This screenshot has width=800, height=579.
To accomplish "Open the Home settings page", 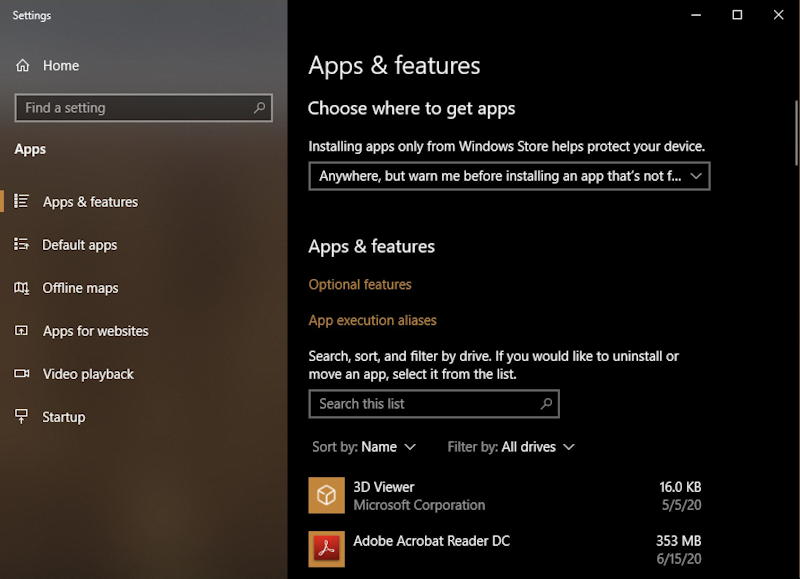I will 61,65.
